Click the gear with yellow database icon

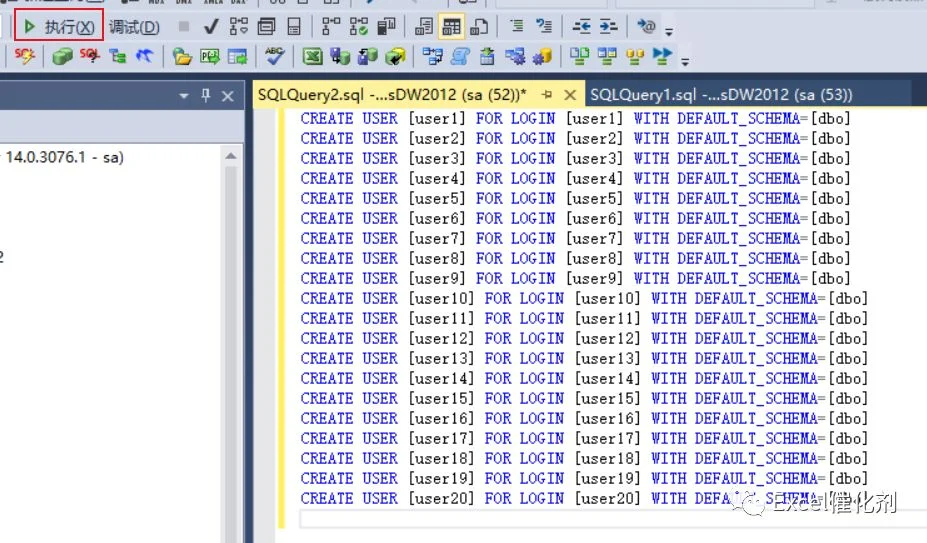pos(542,56)
